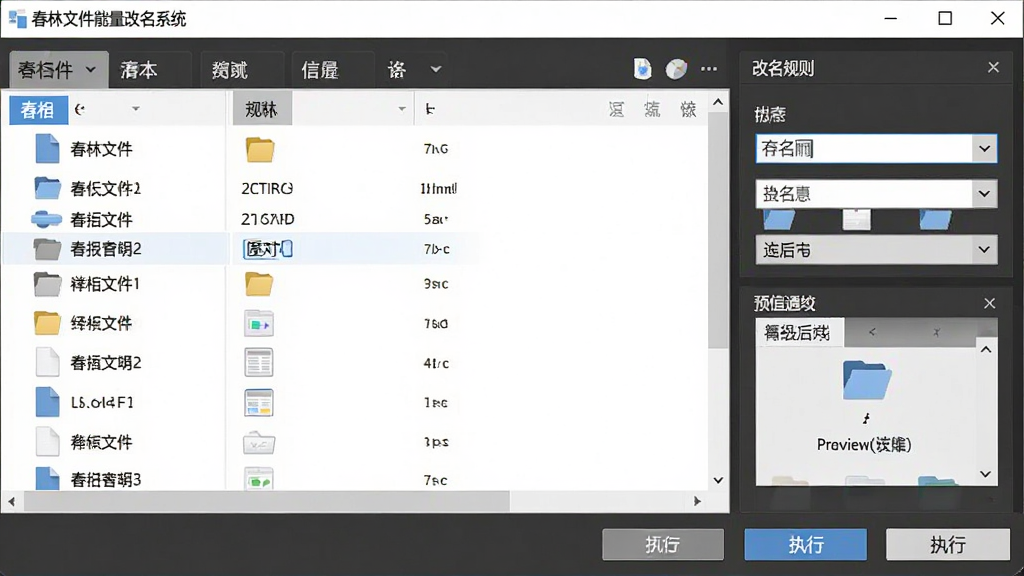
Task: Close the 改名规则 panel
Action: point(993,68)
